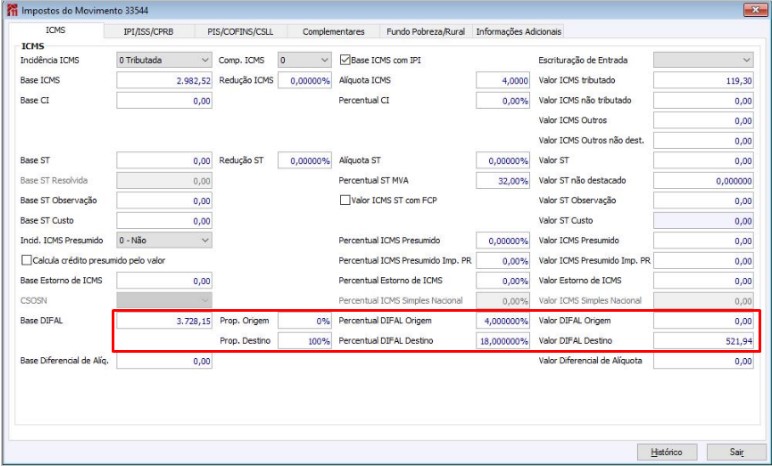The height and width of the screenshot is (466, 772).
Task: Switch to the ICMS tab
Action: coord(55,30)
